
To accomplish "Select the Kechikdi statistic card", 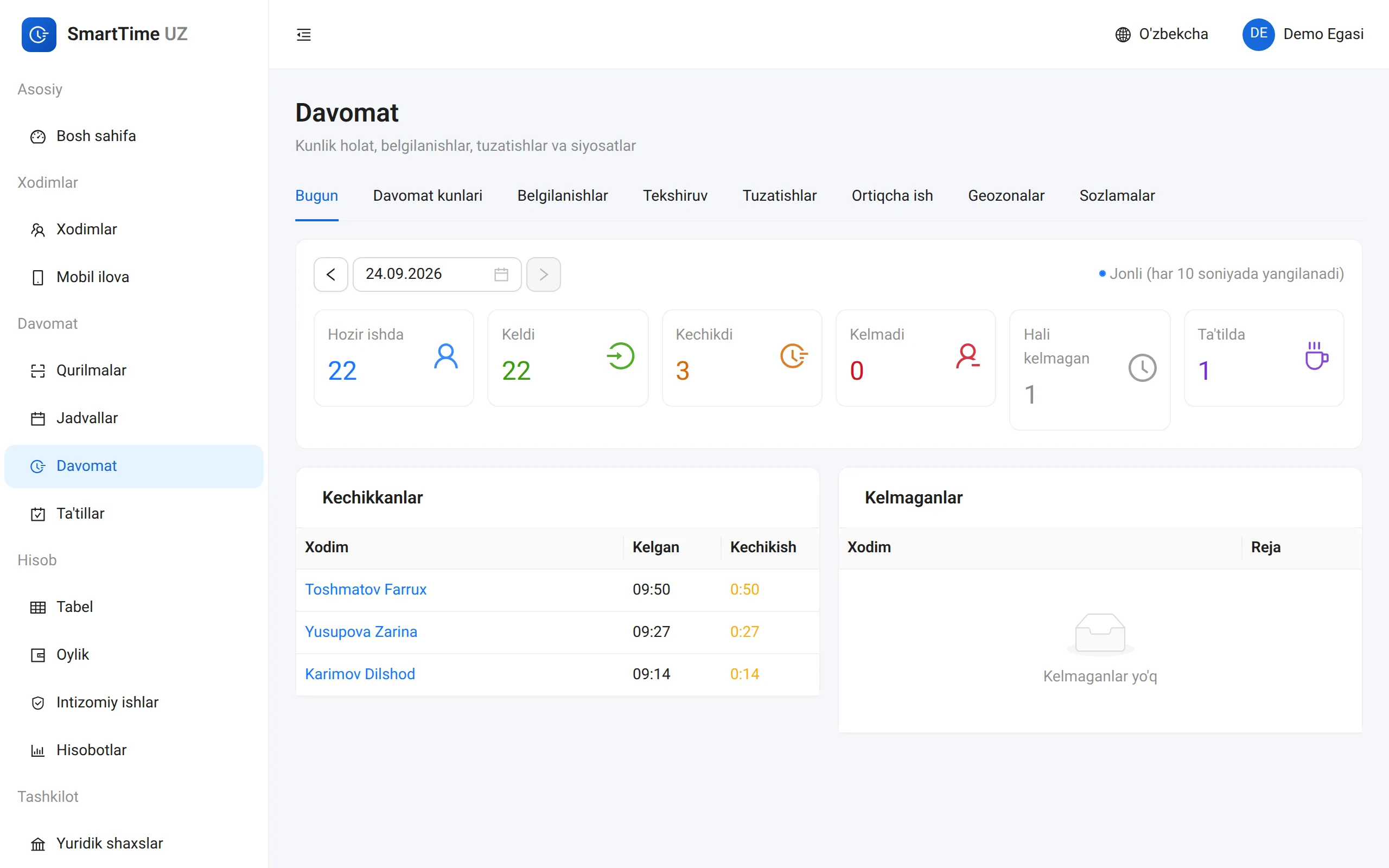I will pos(742,358).
